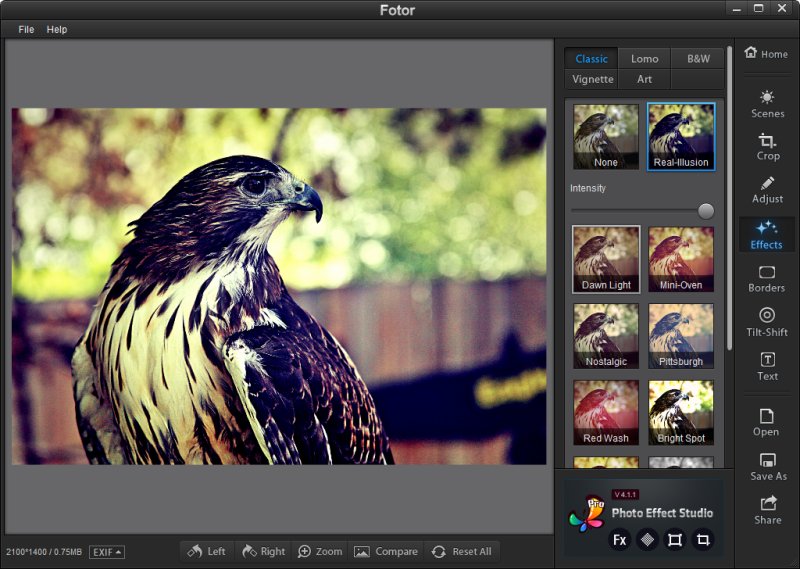
Task: Open the File menu
Action: pyautogui.click(x=26, y=30)
